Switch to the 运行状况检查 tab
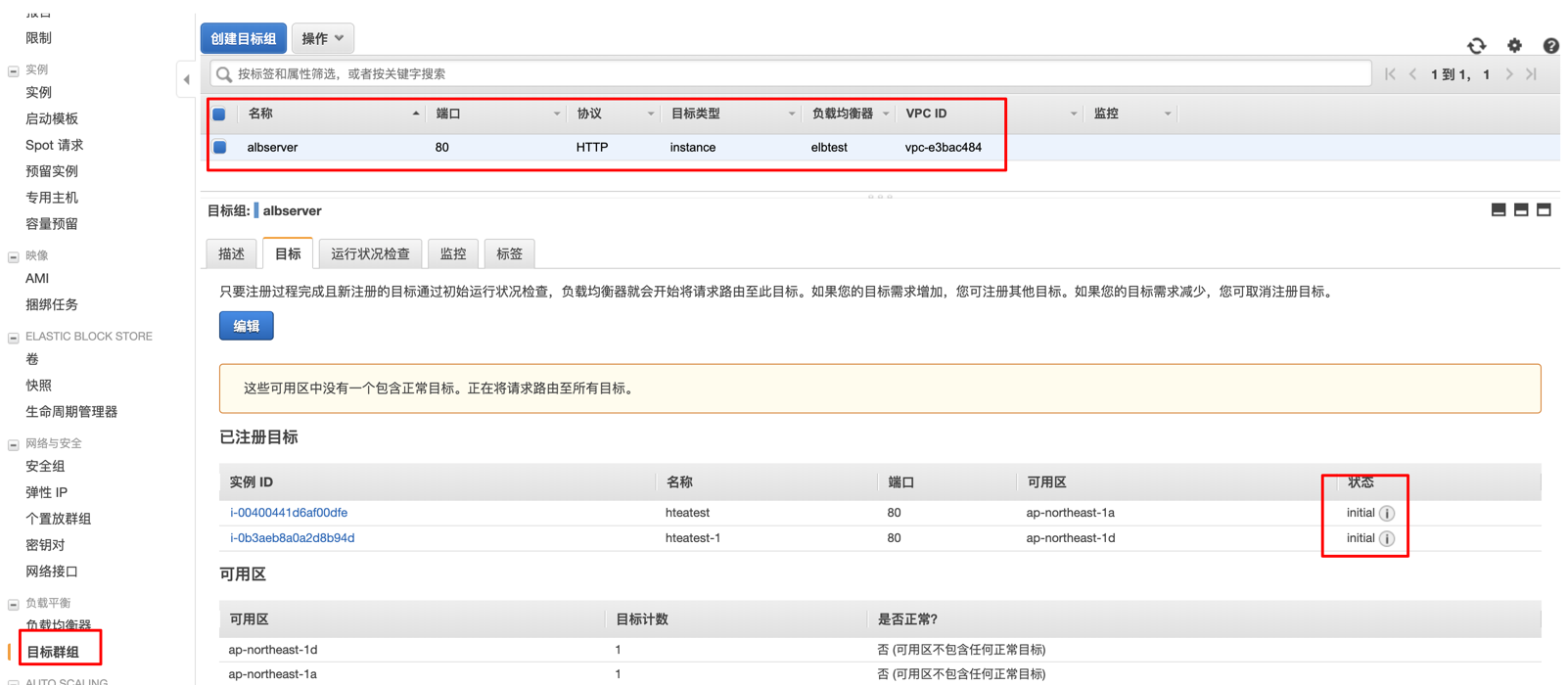 tap(370, 253)
